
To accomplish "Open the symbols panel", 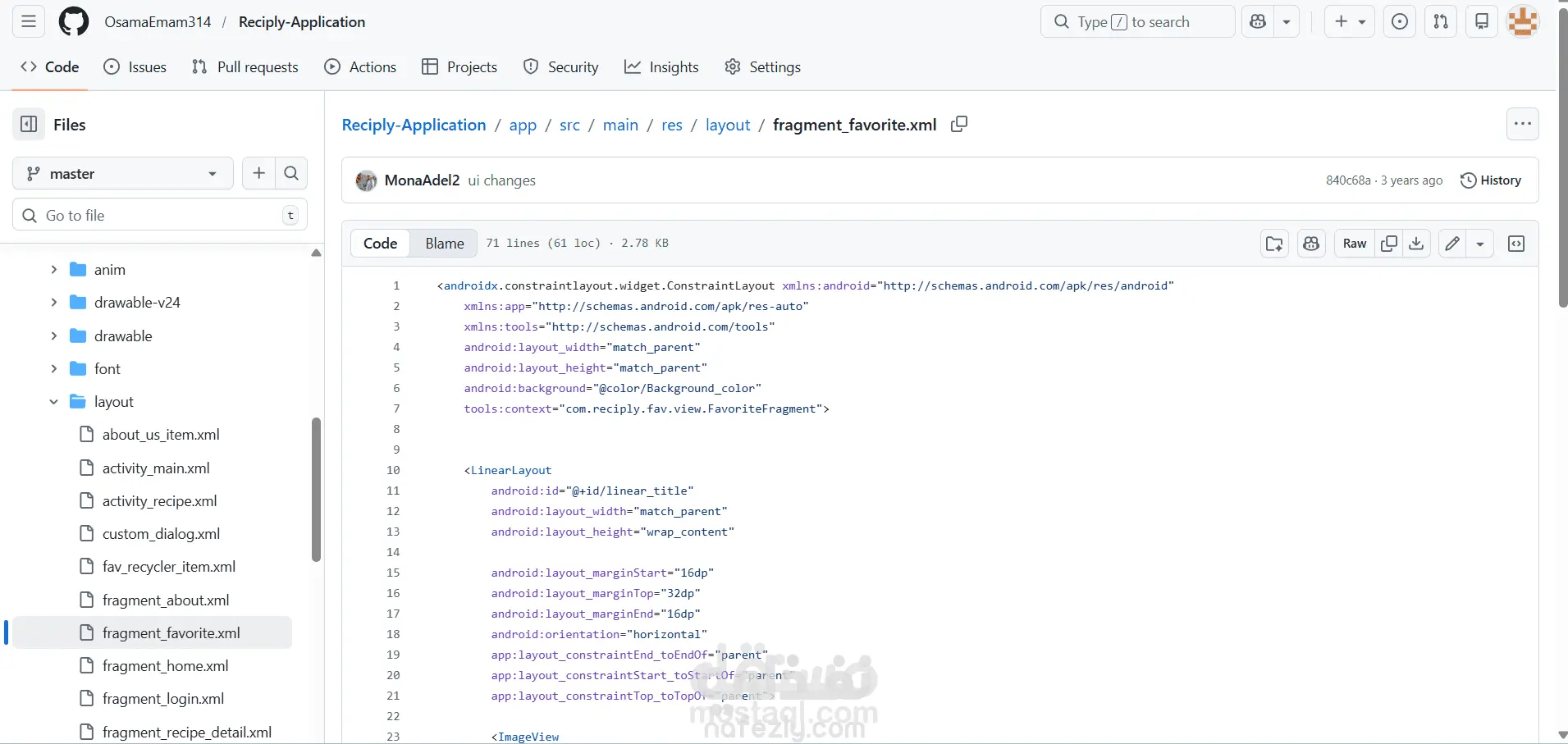I will click(1516, 244).
